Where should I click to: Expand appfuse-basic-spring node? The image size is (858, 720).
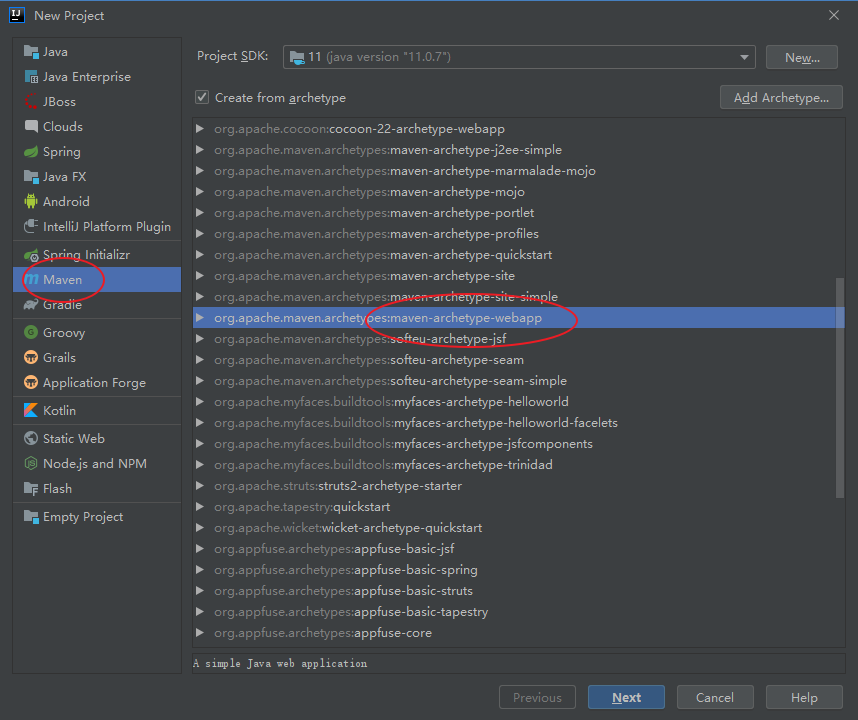[200, 570]
